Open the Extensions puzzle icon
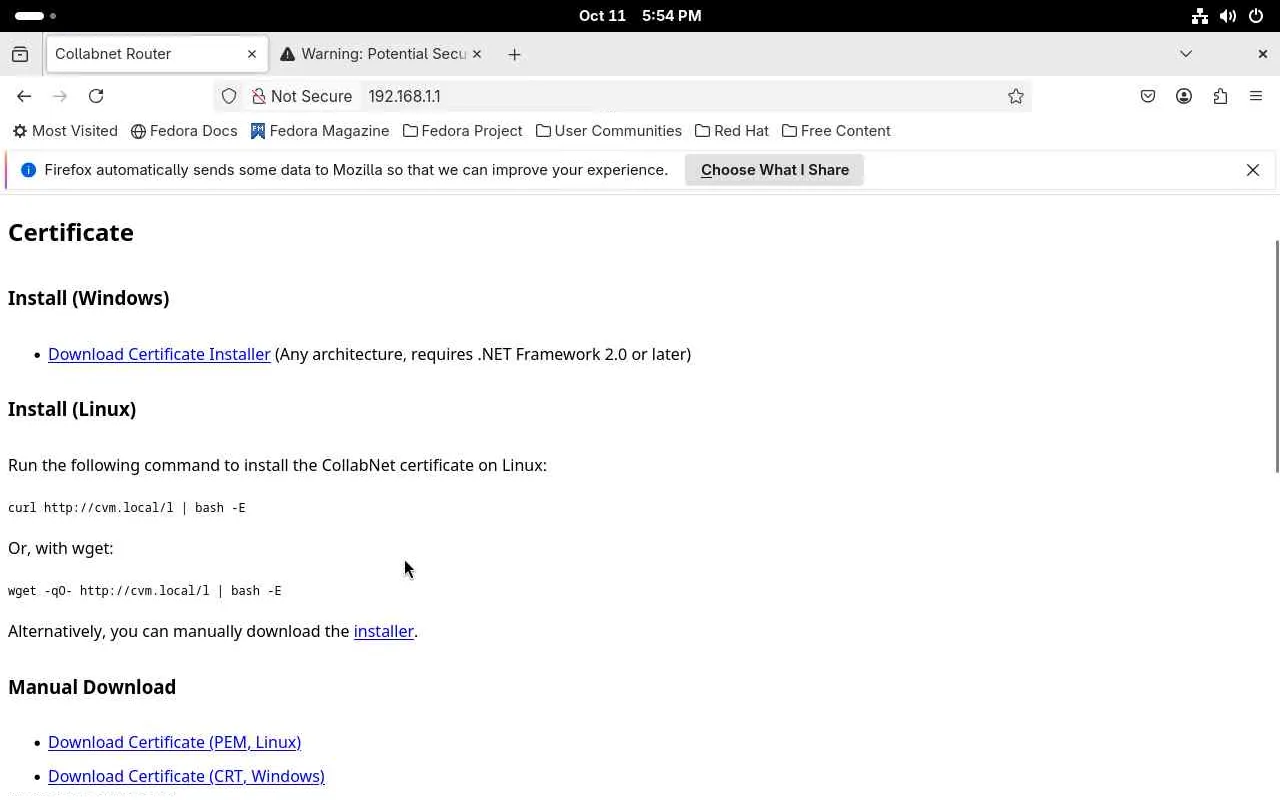 (x=1220, y=96)
